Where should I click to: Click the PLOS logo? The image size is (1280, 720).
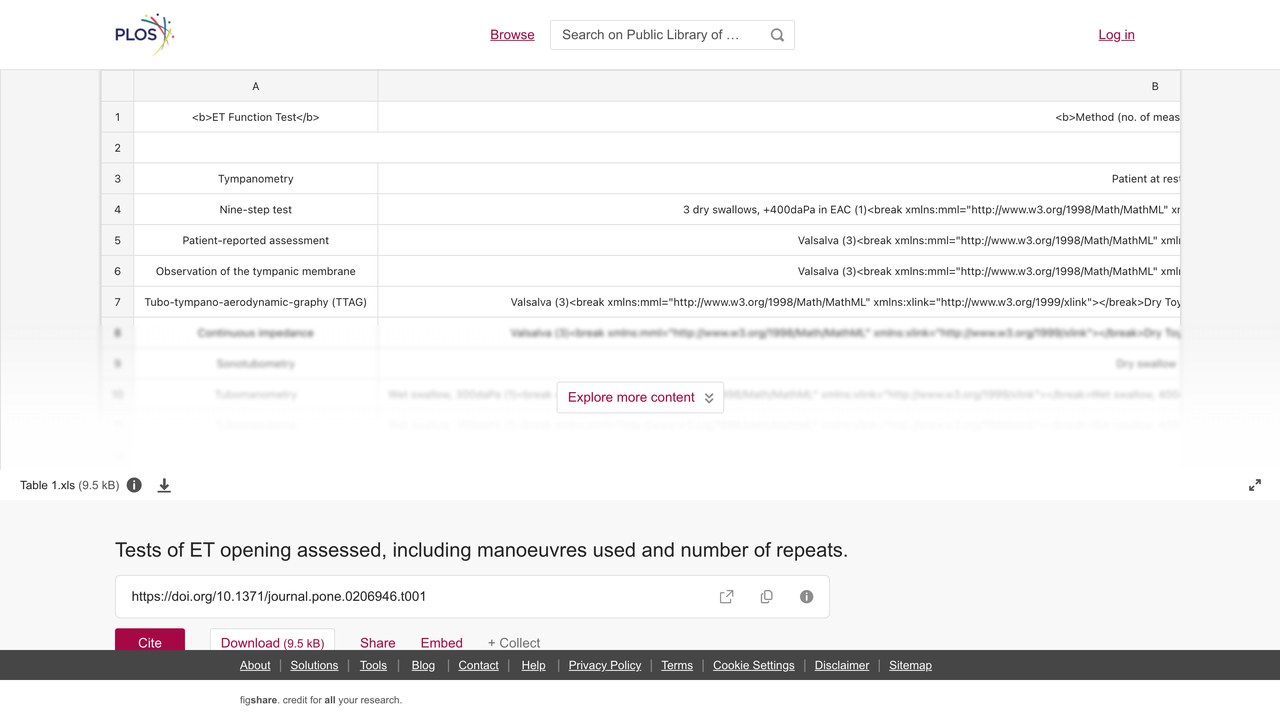tap(145, 34)
